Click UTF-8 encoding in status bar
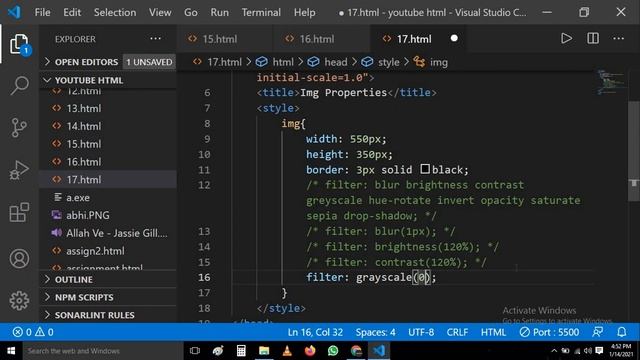The image size is (640, 360). pos(421,332)
